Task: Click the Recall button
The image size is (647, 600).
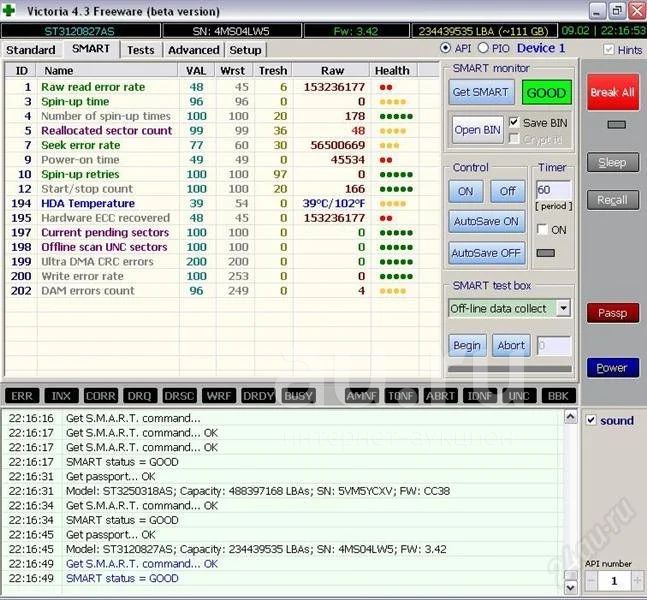Action: [613, 200]
